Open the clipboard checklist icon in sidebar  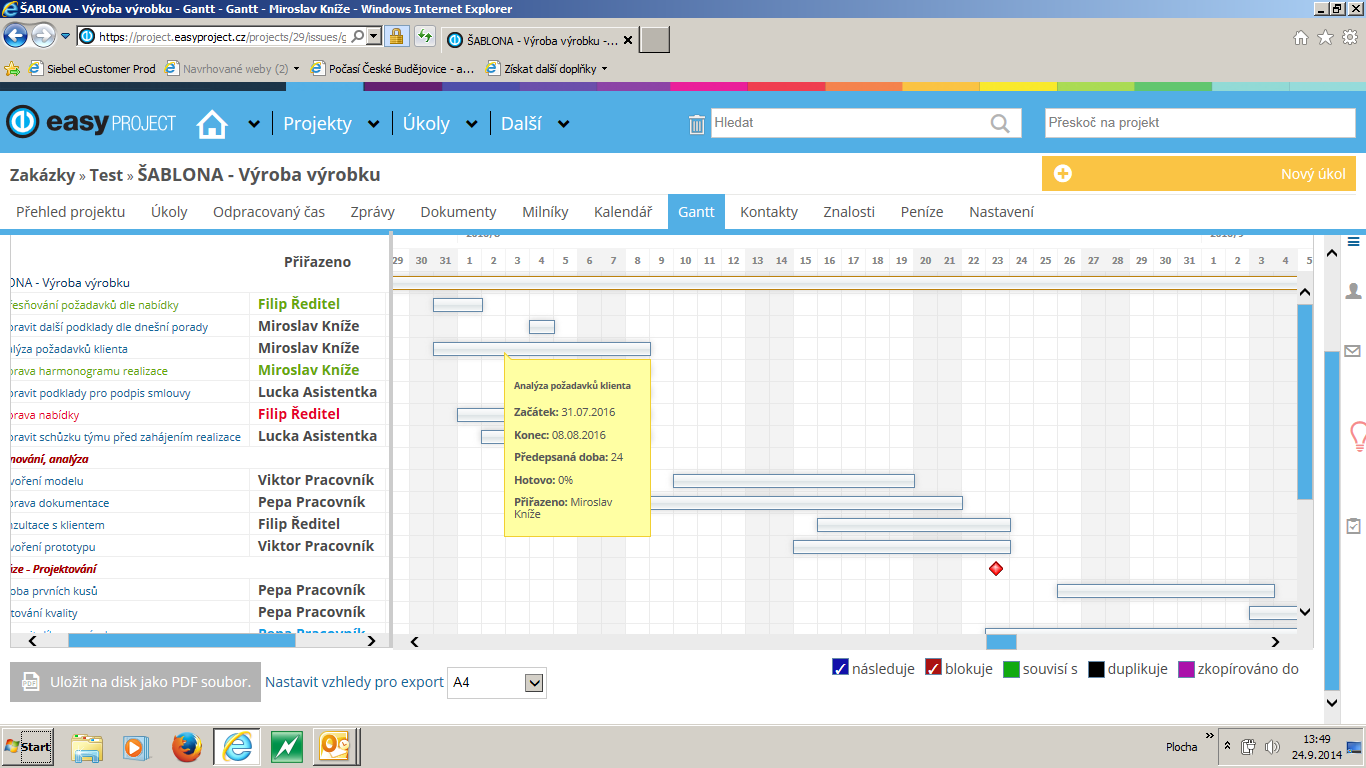1353,525
